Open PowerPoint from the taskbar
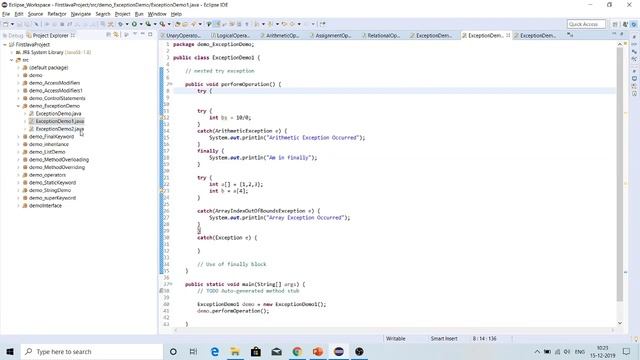Screen dimensions: 640x360 (318, 351)
